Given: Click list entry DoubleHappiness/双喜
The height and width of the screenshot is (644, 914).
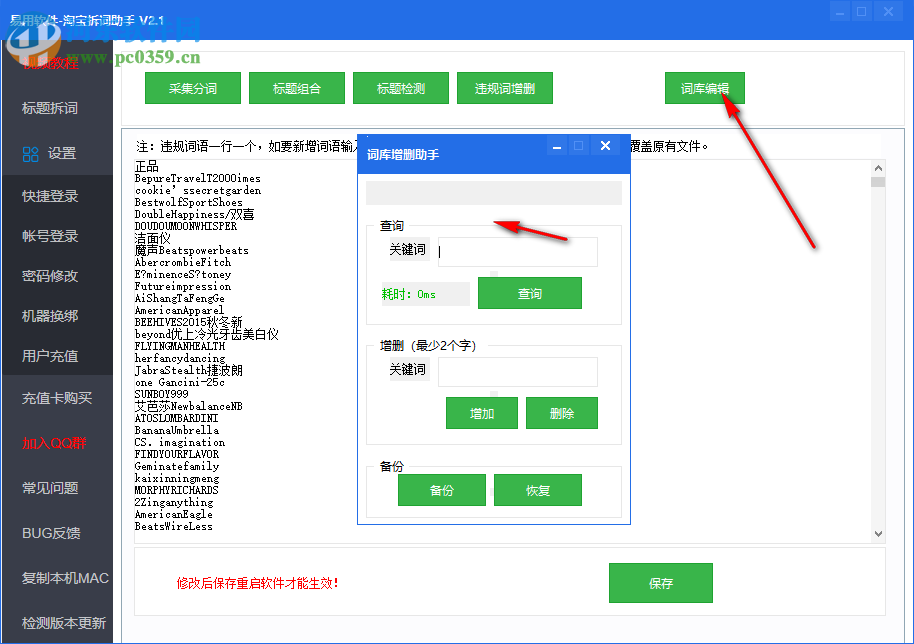Looking at the screenshot, I should 194,214.
